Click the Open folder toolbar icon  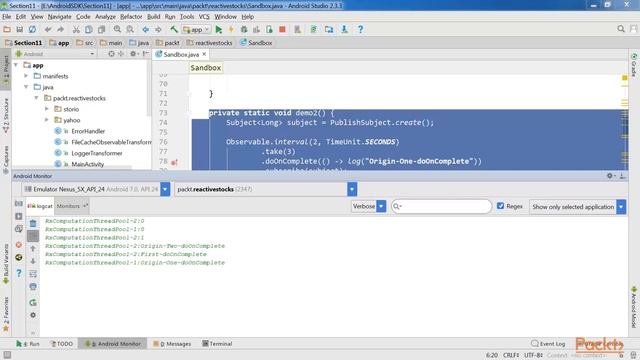pyautogui.click(x=7, y=29)
